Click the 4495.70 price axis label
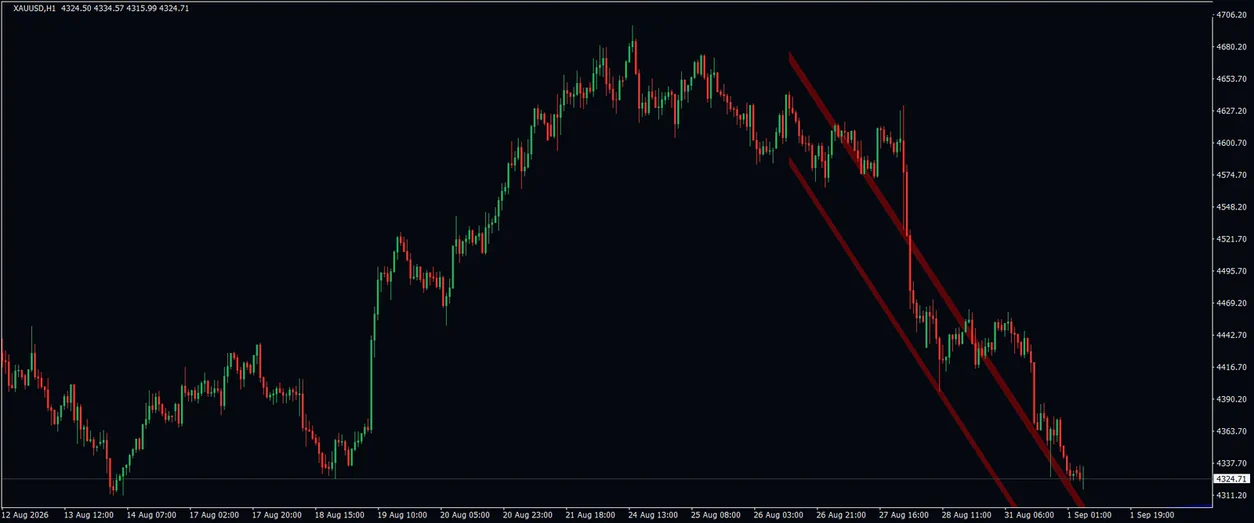This screenshot has width=1254, height=523. (x=1231, y=271)
